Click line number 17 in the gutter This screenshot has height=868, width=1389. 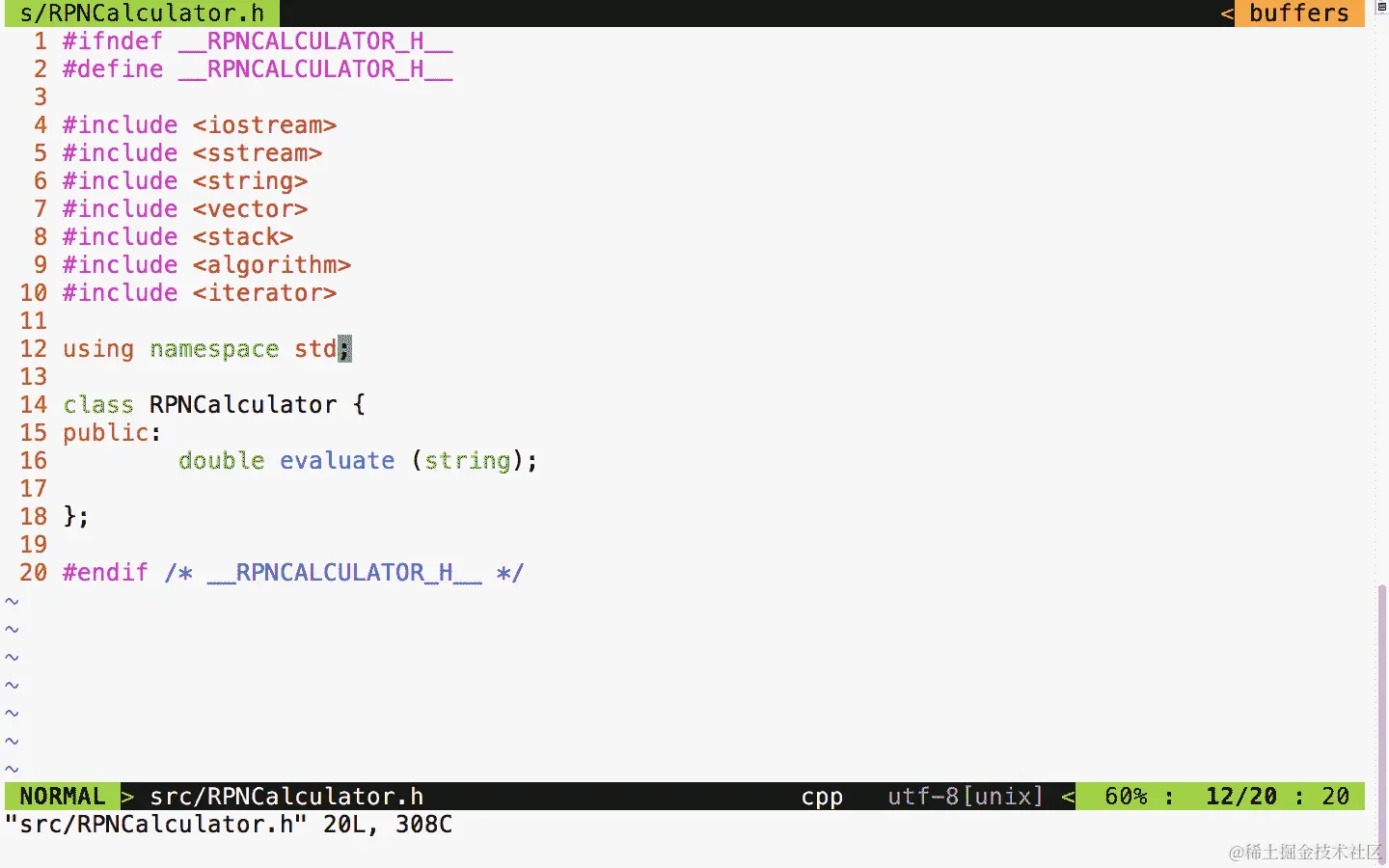pos(34,489)
